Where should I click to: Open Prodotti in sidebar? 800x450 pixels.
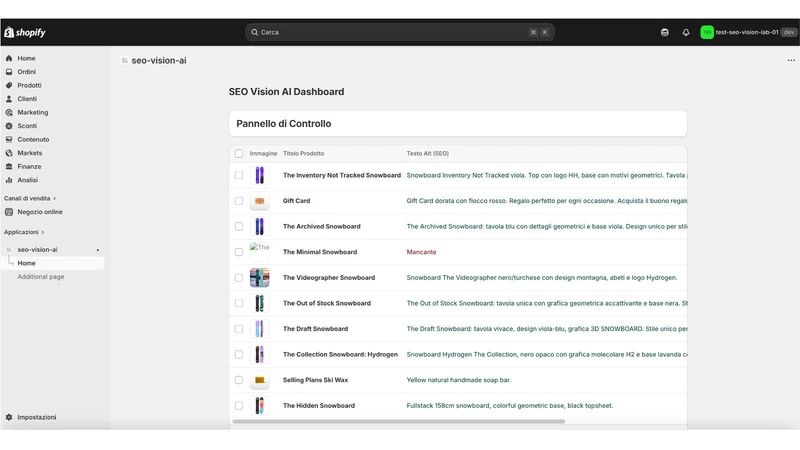(x=29, y=85)
